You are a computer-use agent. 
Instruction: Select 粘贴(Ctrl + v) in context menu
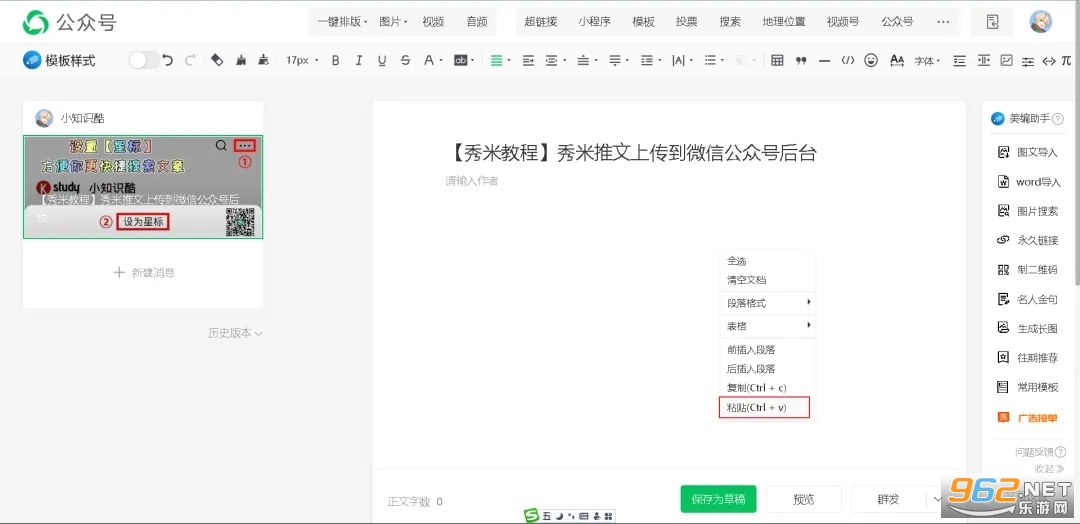(764, 408)
